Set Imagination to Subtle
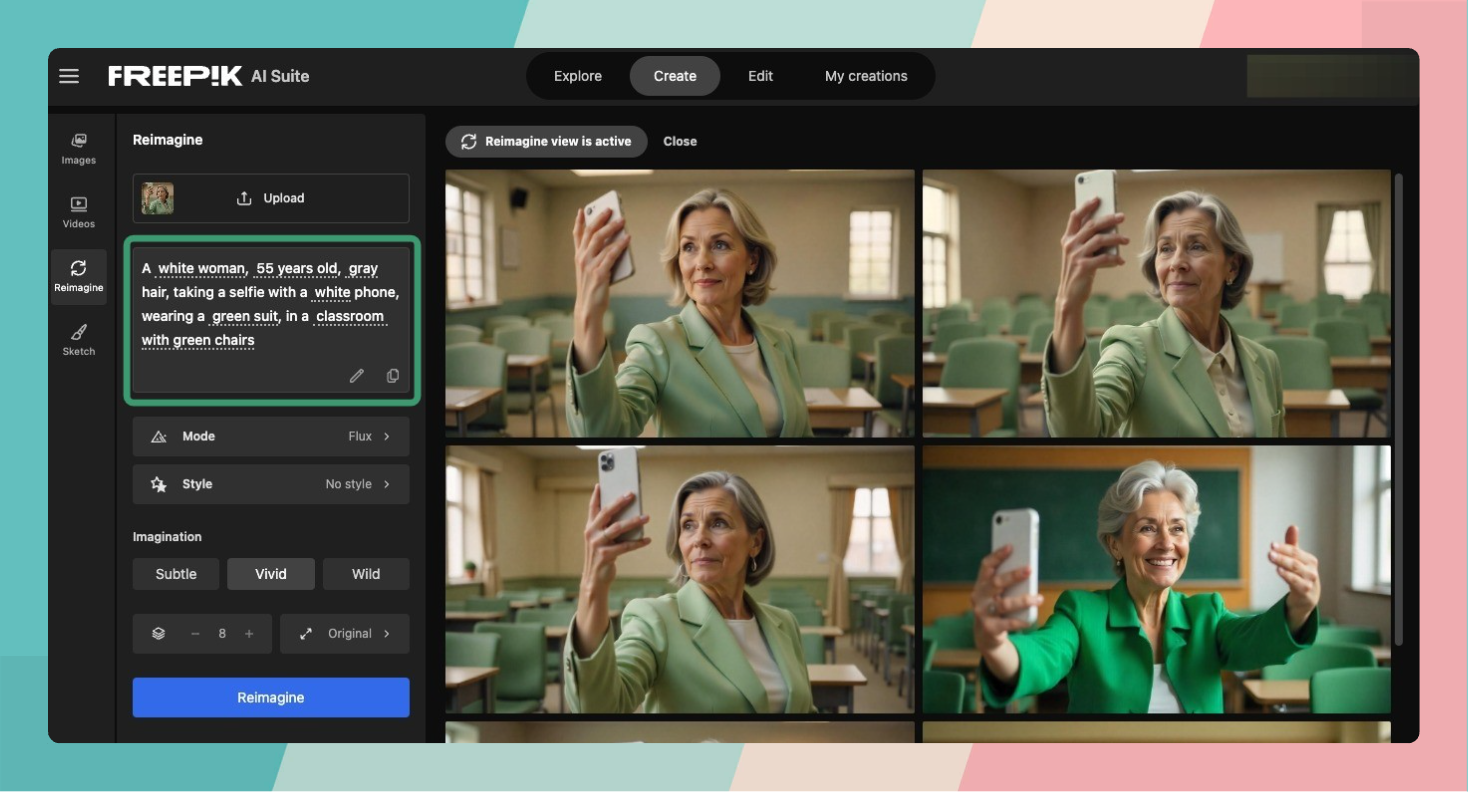This screenshot has width=1468, height=792. 176,574
